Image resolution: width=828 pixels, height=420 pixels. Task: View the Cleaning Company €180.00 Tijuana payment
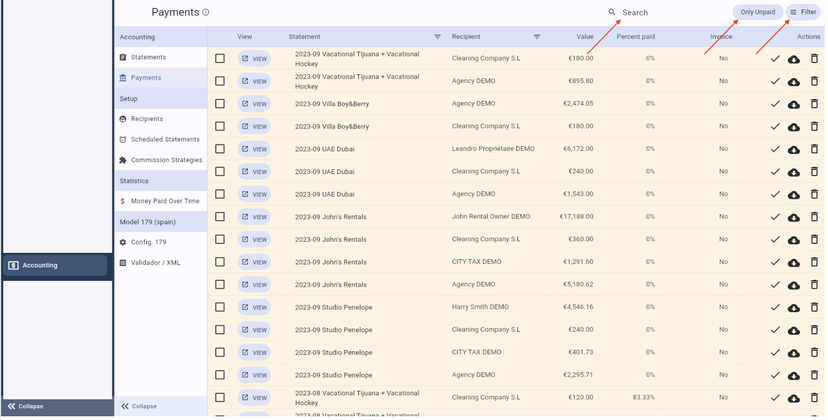(x=254, y=59)
